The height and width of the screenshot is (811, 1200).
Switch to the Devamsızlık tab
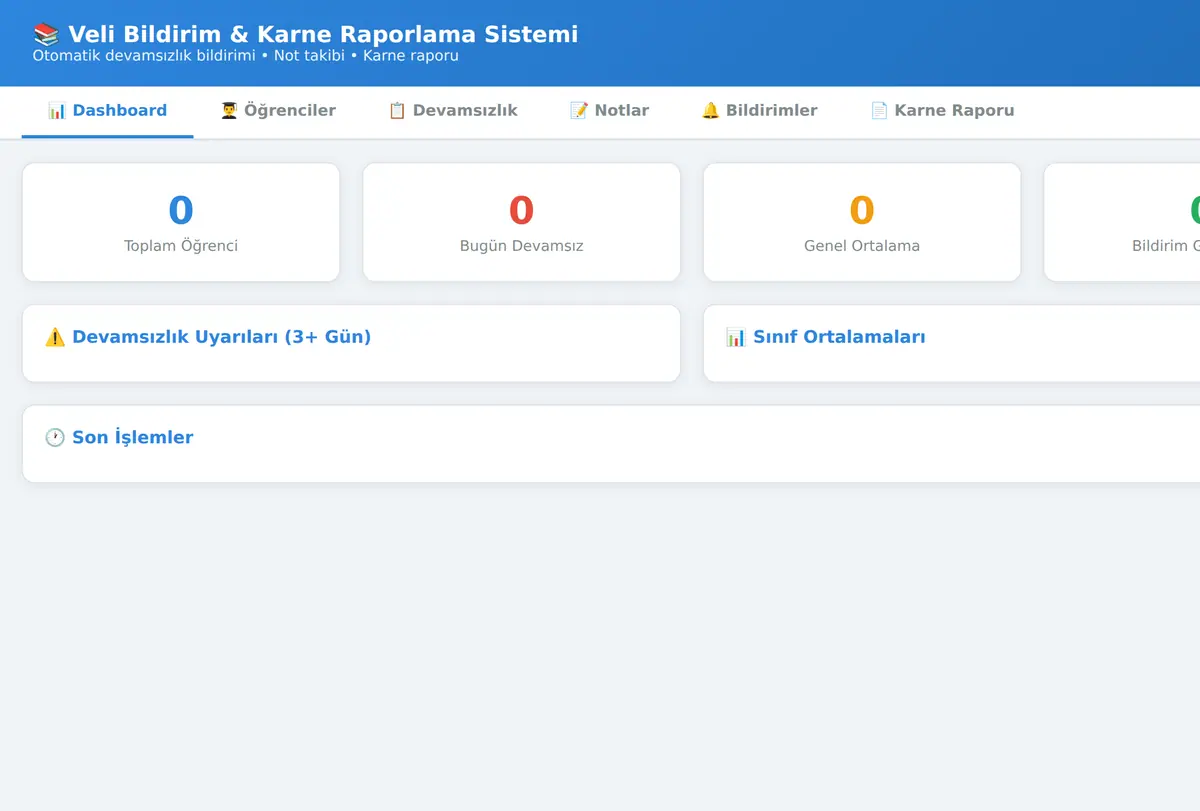click(x=453, y=111)
